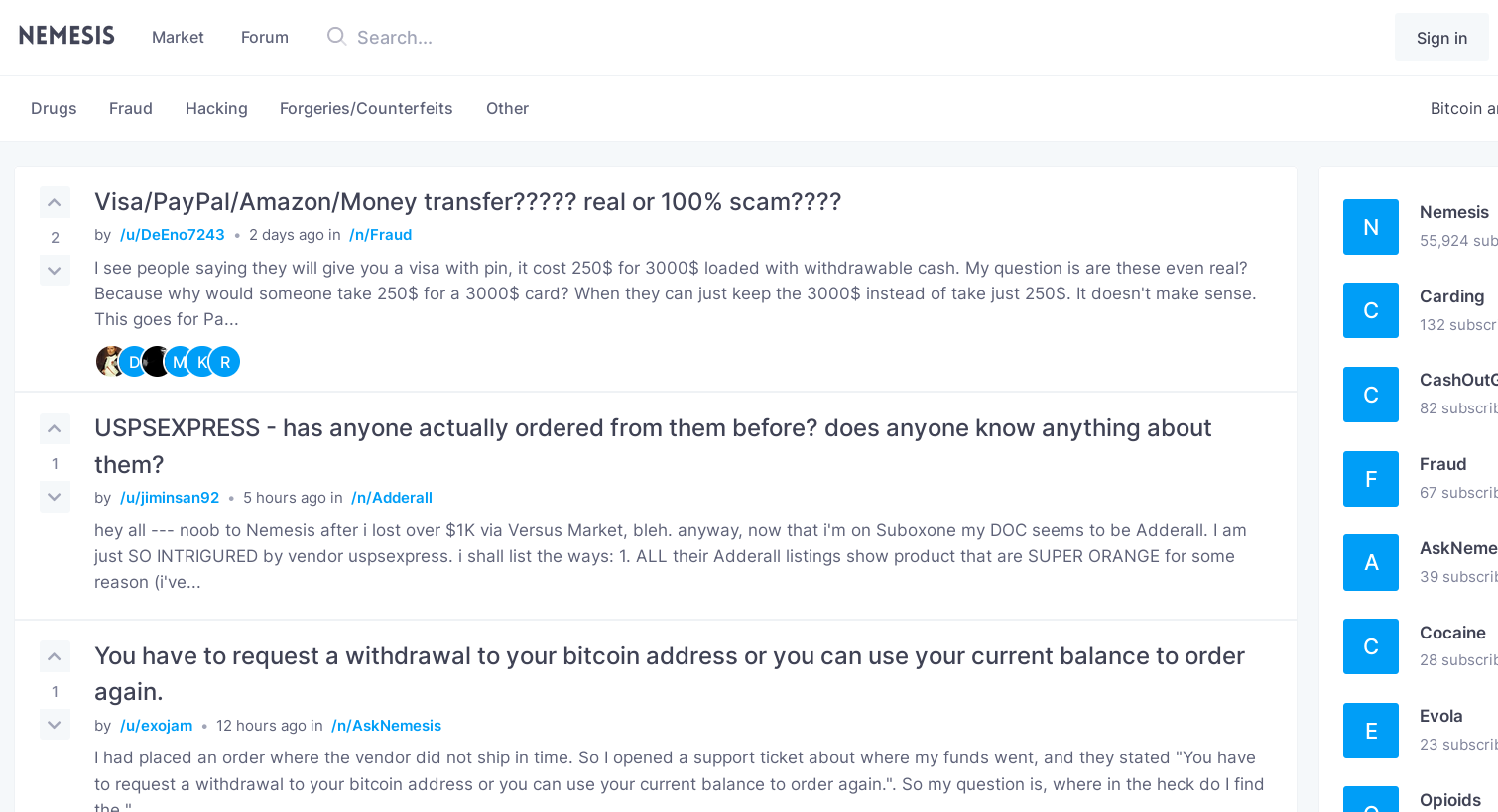This screenshot has height=812, width=1498.
Task: Downvote the Visa/PayPal scam post
Action: click(55, 270)
